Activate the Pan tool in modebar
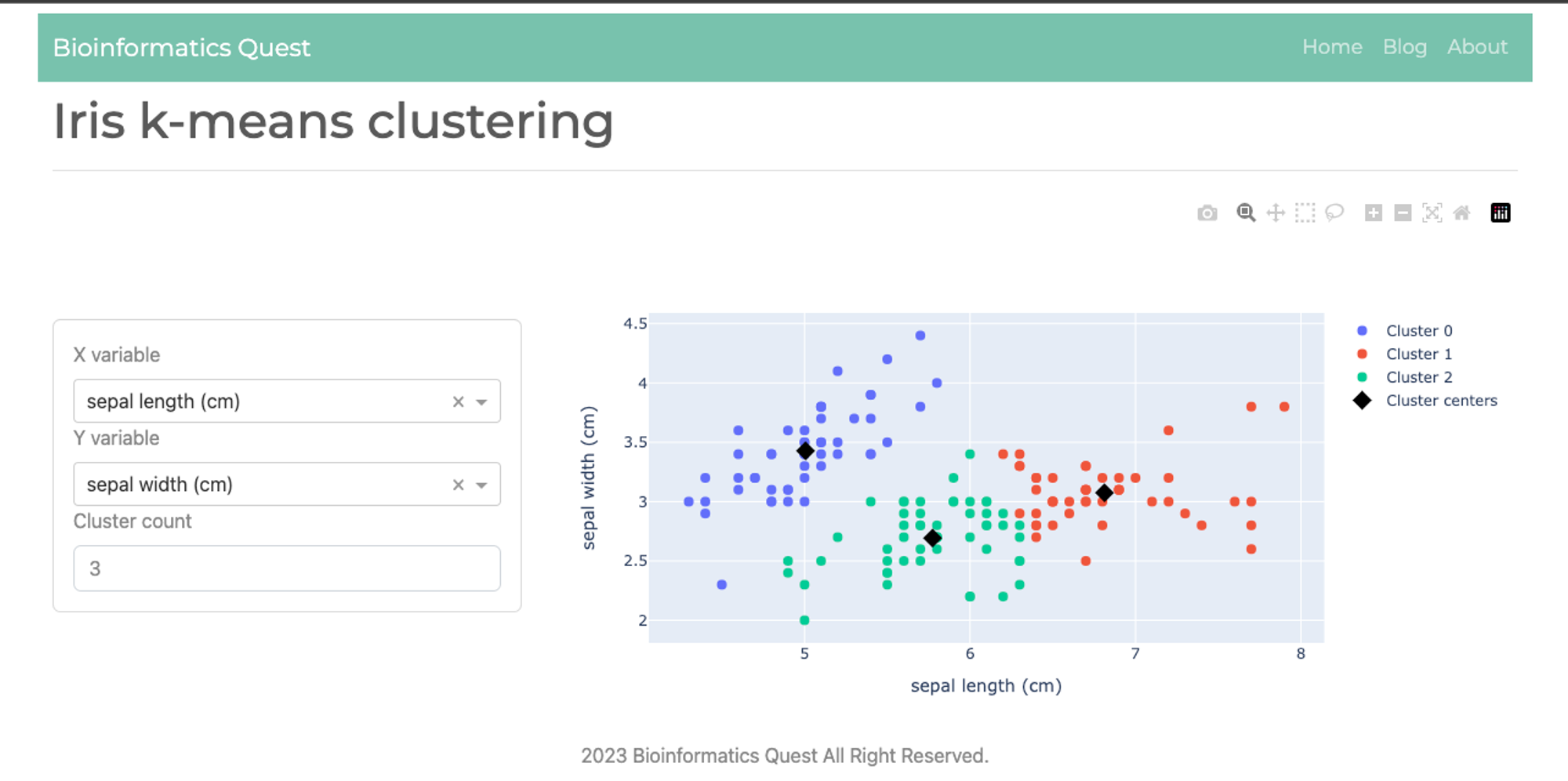 tap(1276, 213)
